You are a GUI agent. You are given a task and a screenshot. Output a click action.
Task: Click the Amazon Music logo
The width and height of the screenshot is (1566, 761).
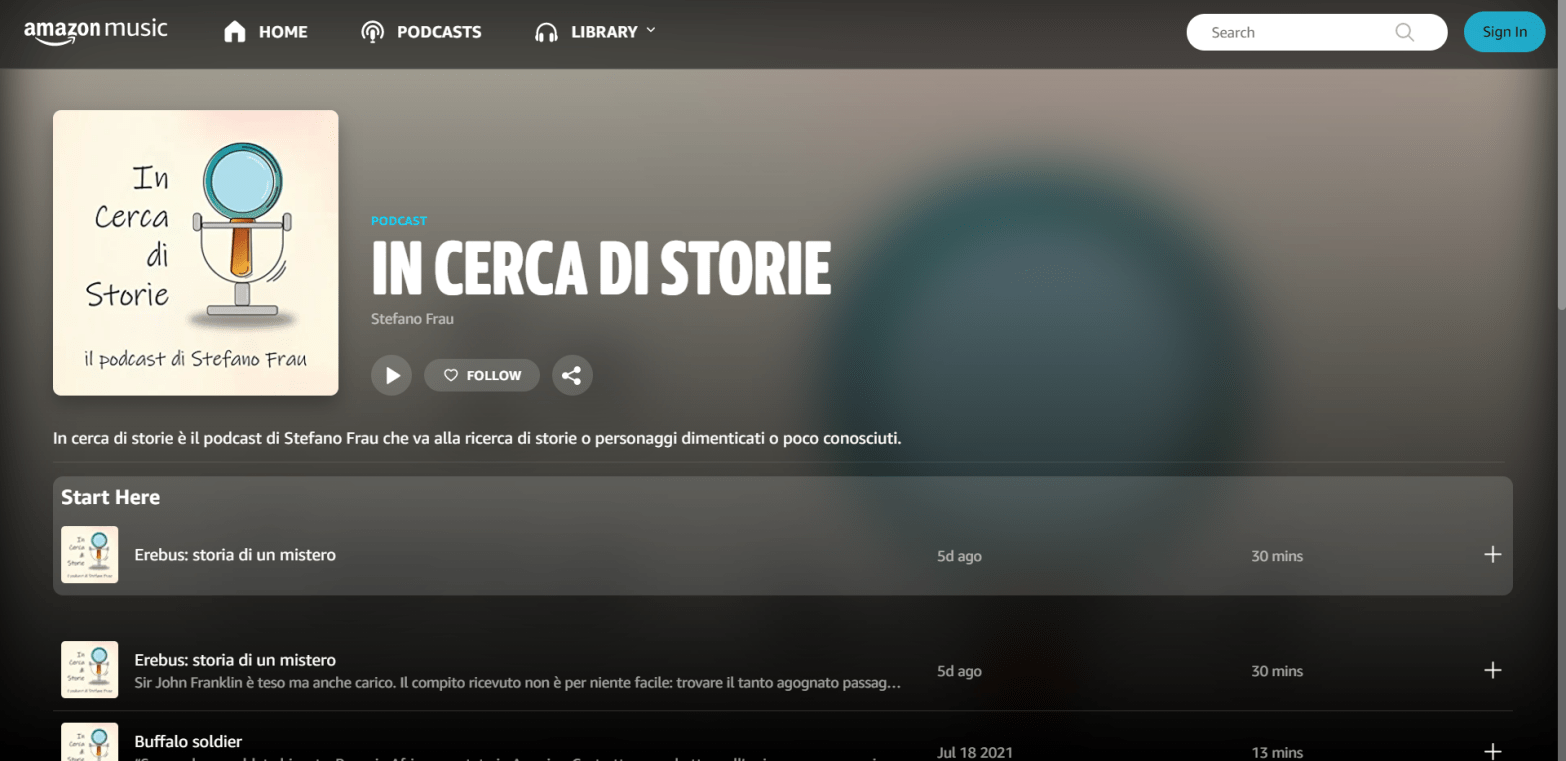pos(96,32)
